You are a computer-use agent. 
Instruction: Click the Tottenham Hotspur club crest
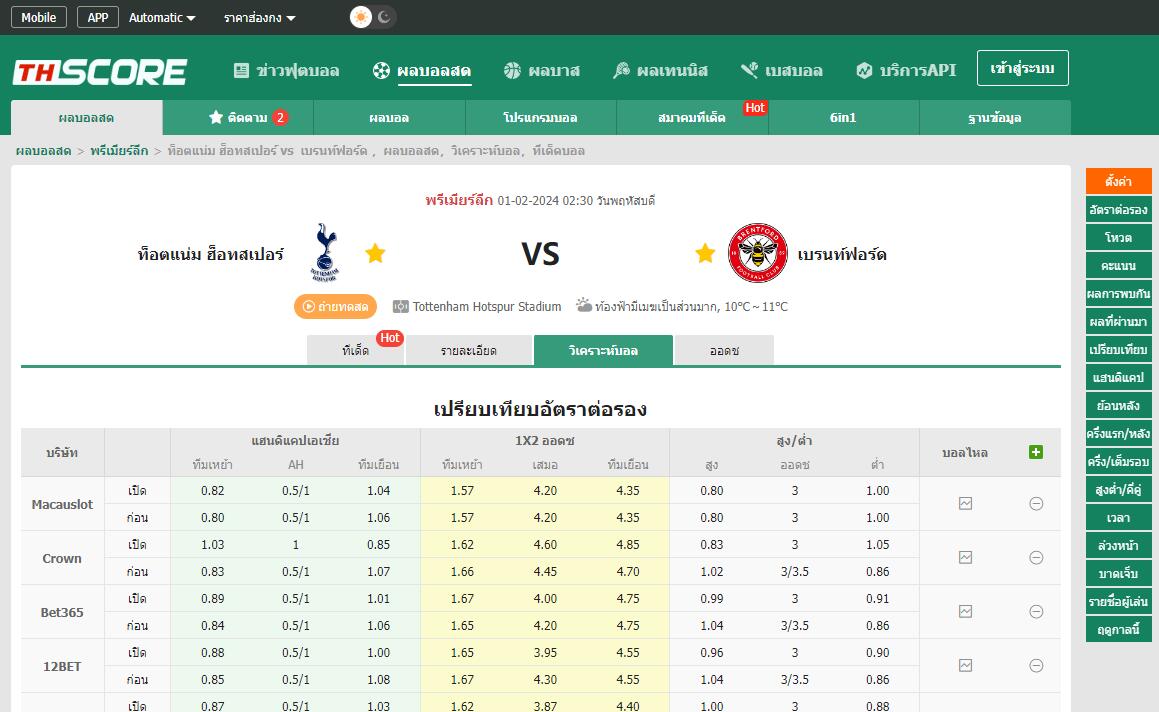tap(324, 253)
